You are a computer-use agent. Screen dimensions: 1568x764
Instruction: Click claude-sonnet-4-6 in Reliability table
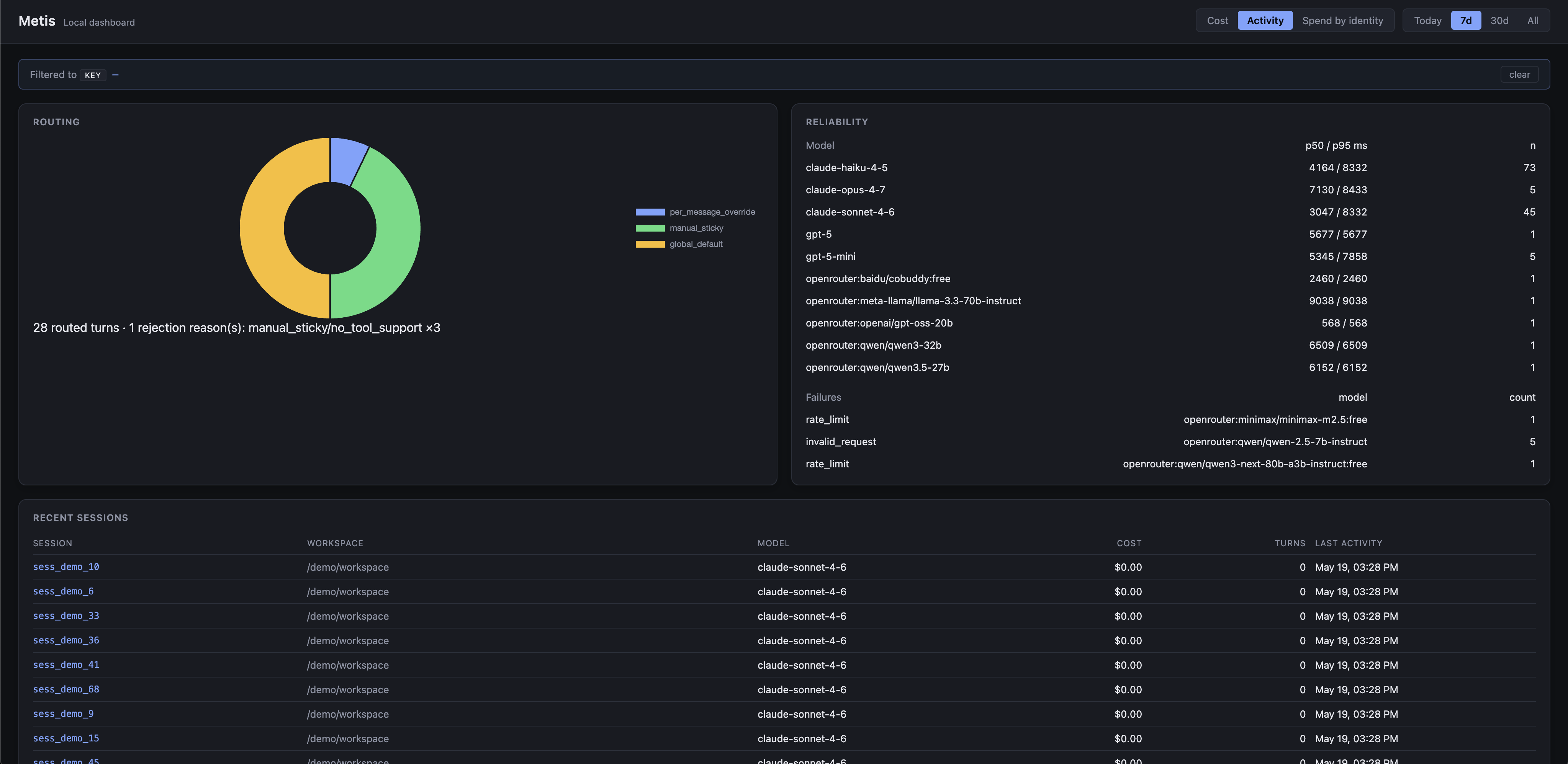[x=850, y=212]
